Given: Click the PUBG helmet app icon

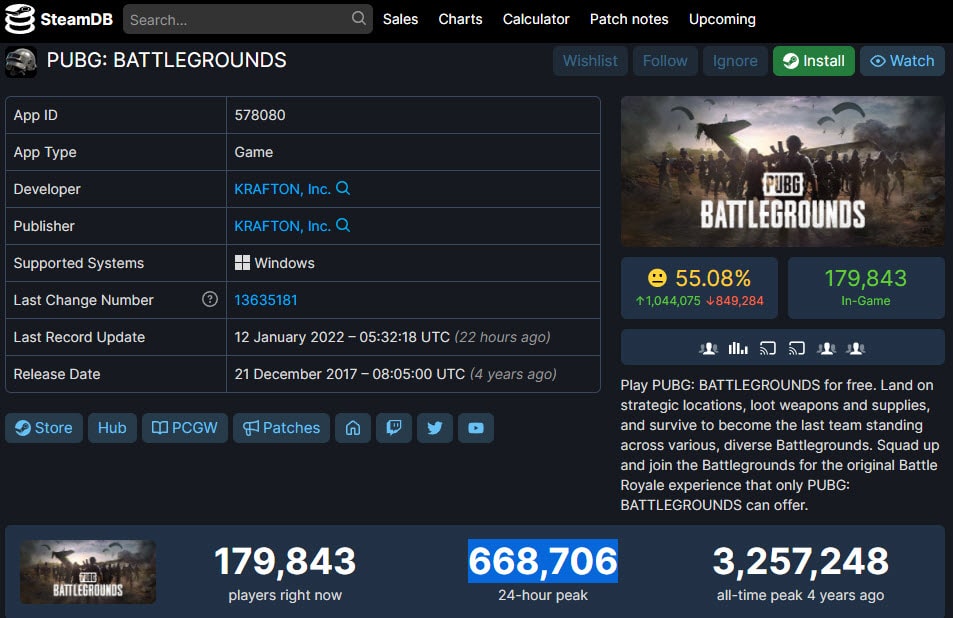Looking at the screenshot, I should click(21, 63).
